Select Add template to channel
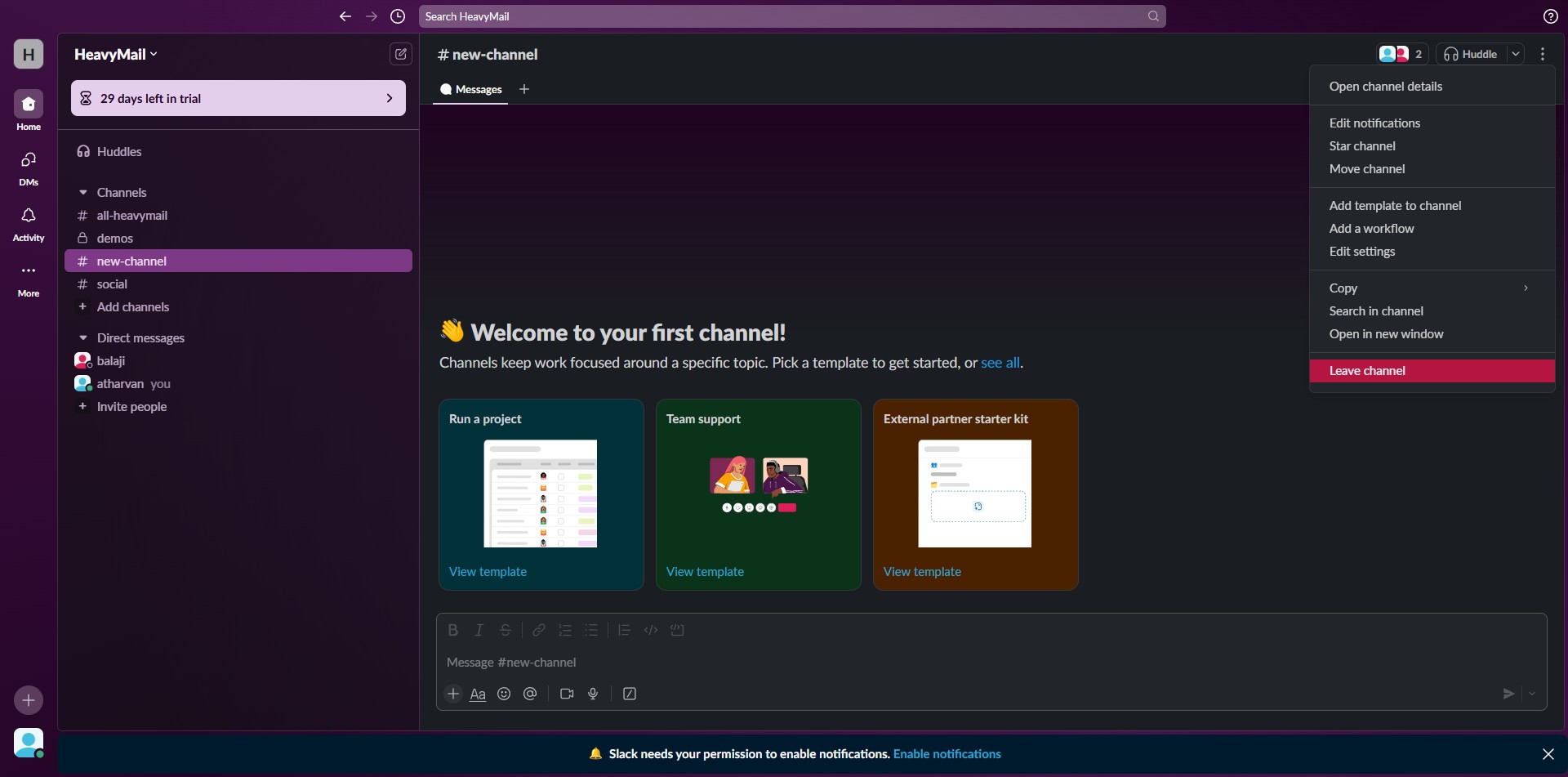The height and width of the screenshot is (777, 1568). [x=1432, y=206]
